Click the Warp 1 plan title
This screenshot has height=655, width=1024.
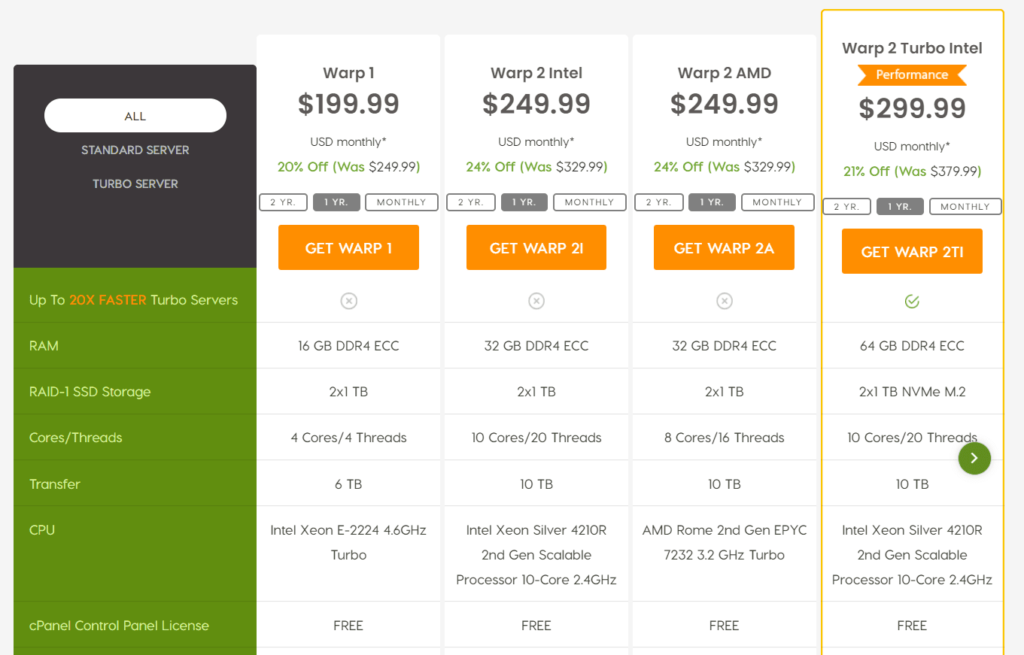(349, 73)
